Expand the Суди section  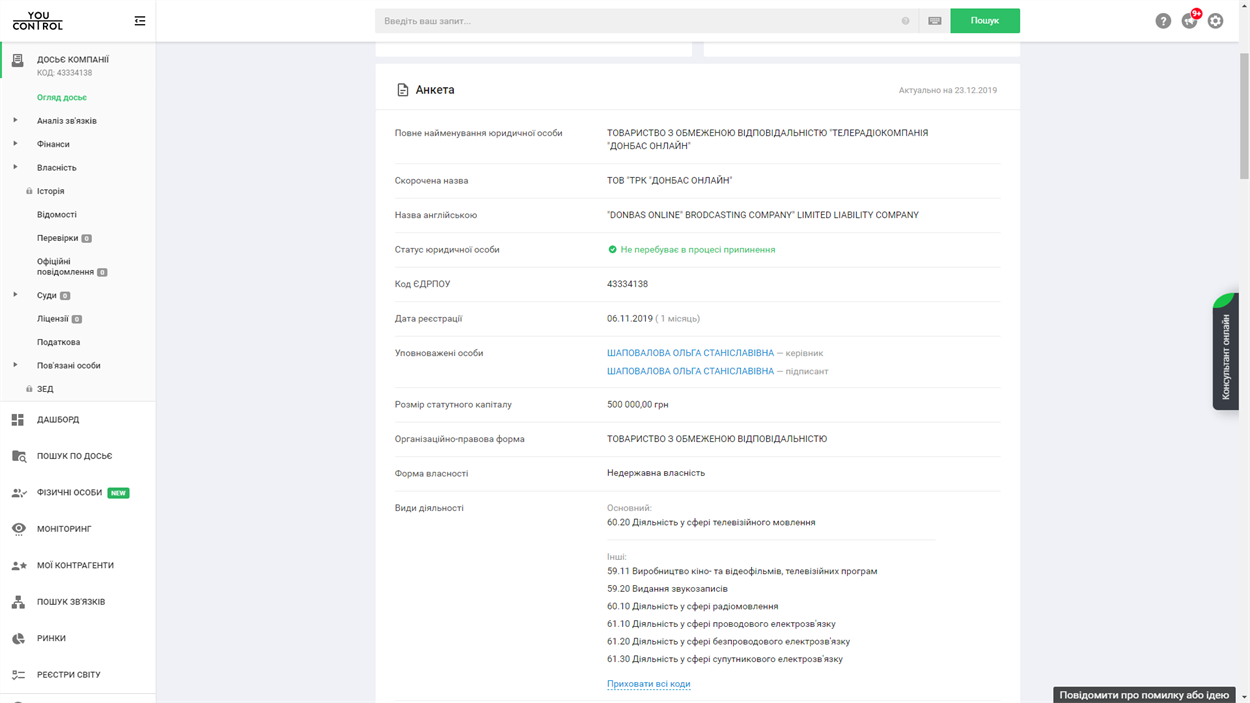(x=15, y=295)
